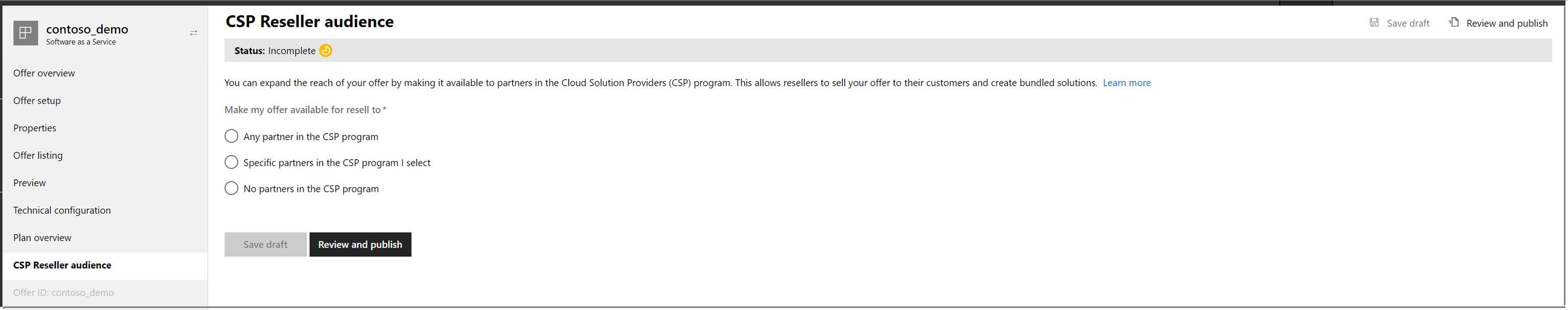Open the Learn more link

1126,82
